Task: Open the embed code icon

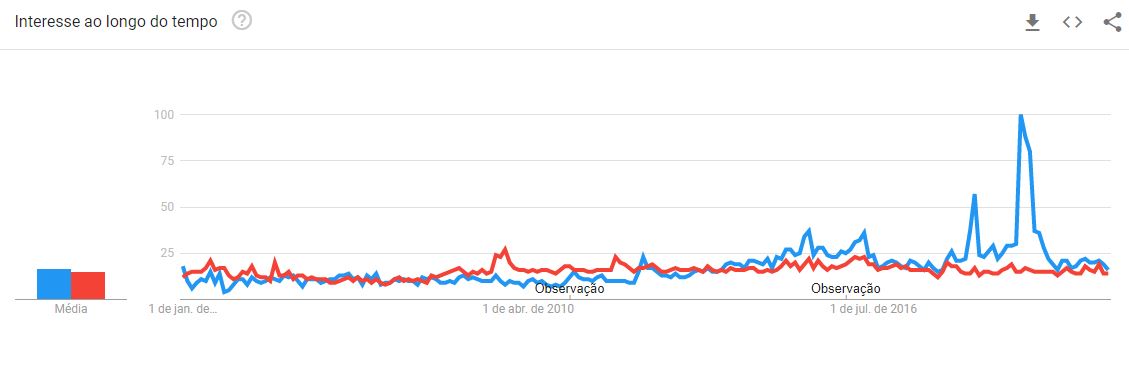Action: 1072,22
